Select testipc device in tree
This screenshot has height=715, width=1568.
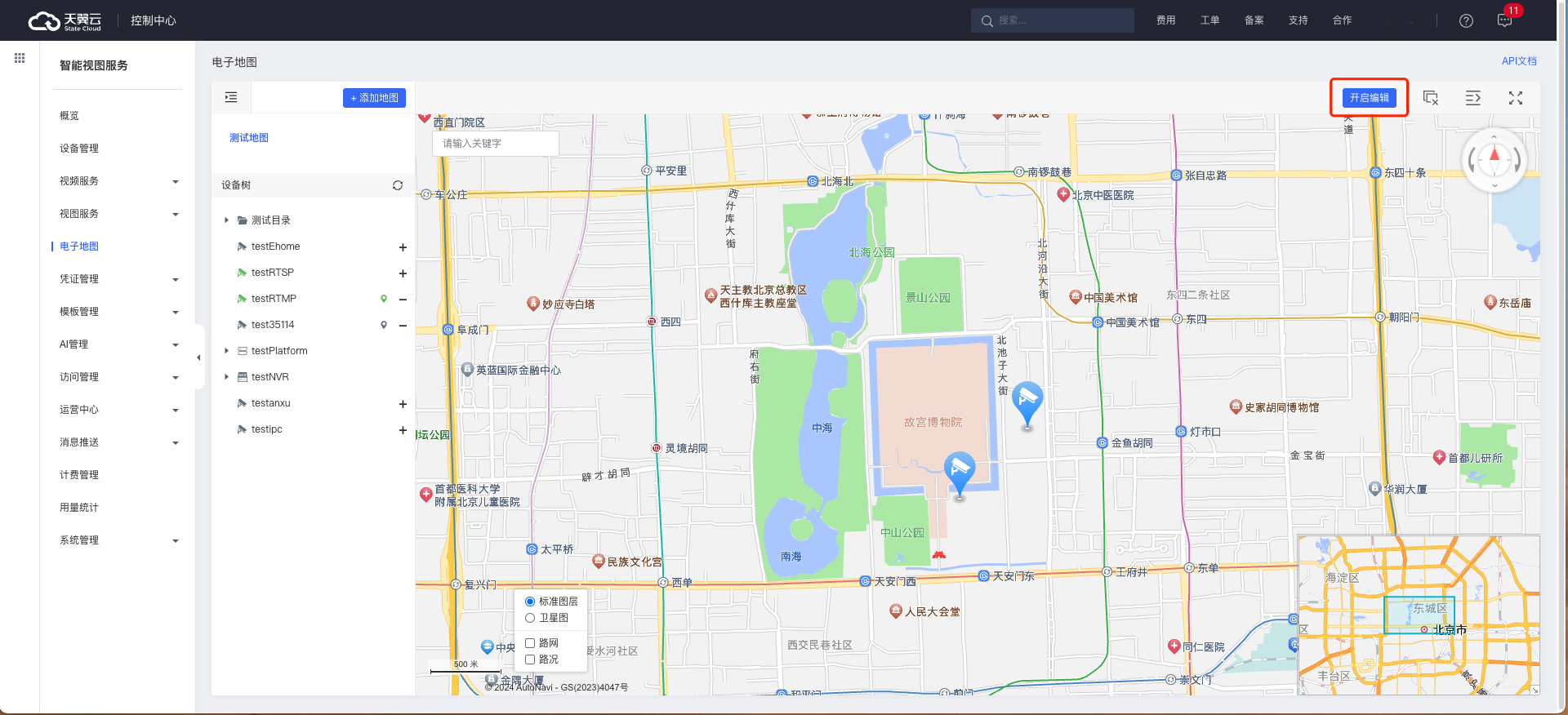click(266, 429)
